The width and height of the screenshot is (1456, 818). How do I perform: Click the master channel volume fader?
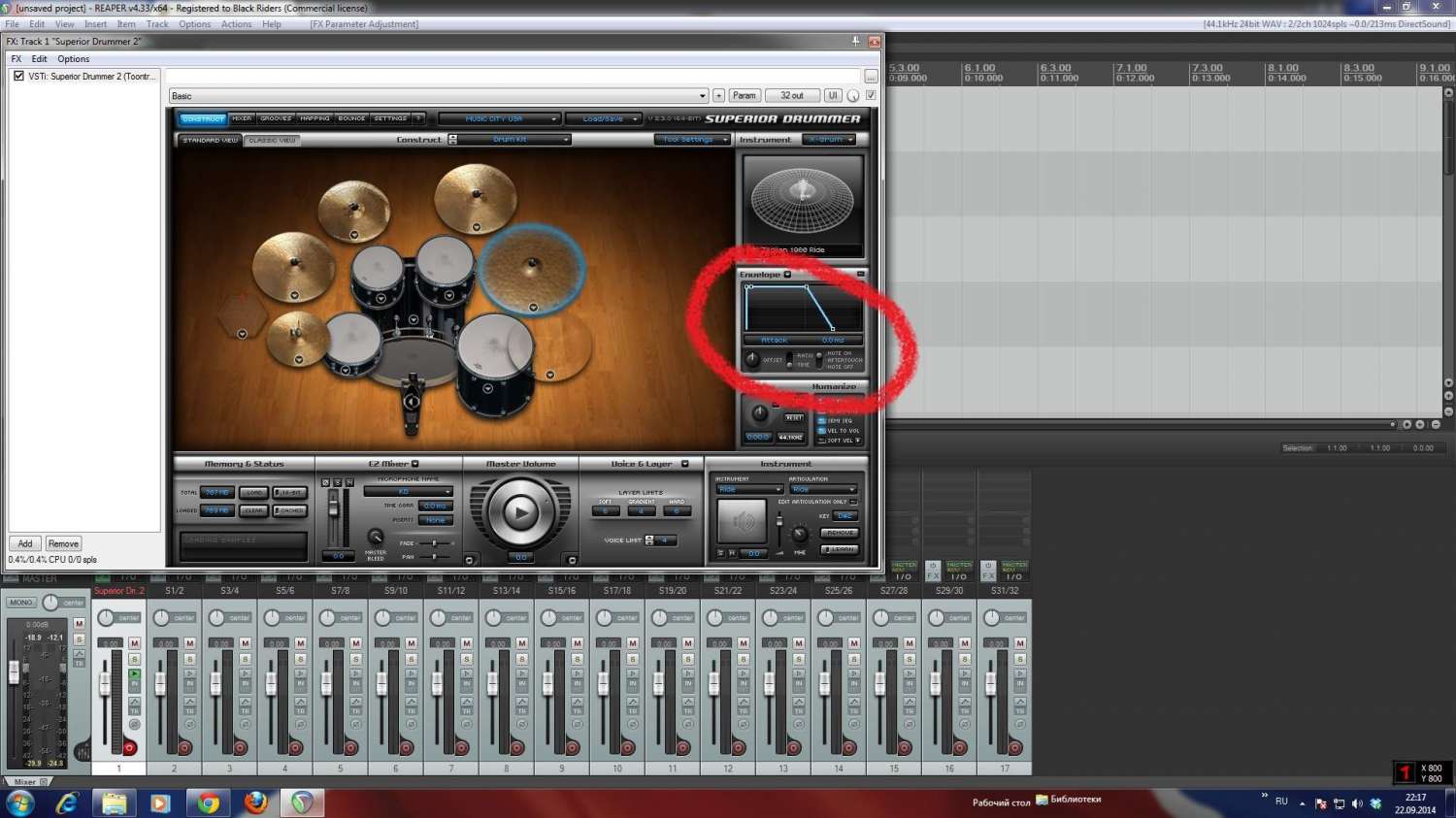click(x=14, y=671)
